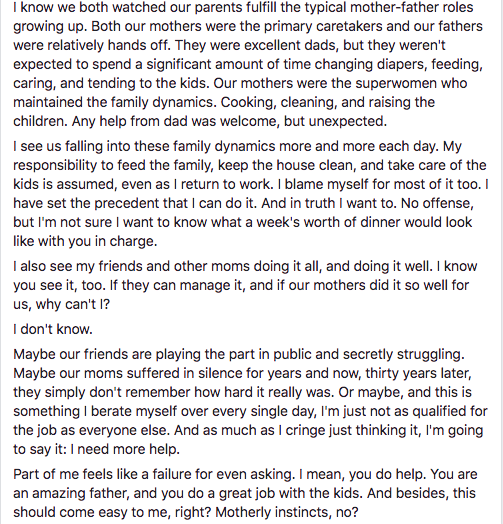Click the line "Maybe our friends are playing the part"
This screenshot has height=524, width=503.
[x=239, y=354]
